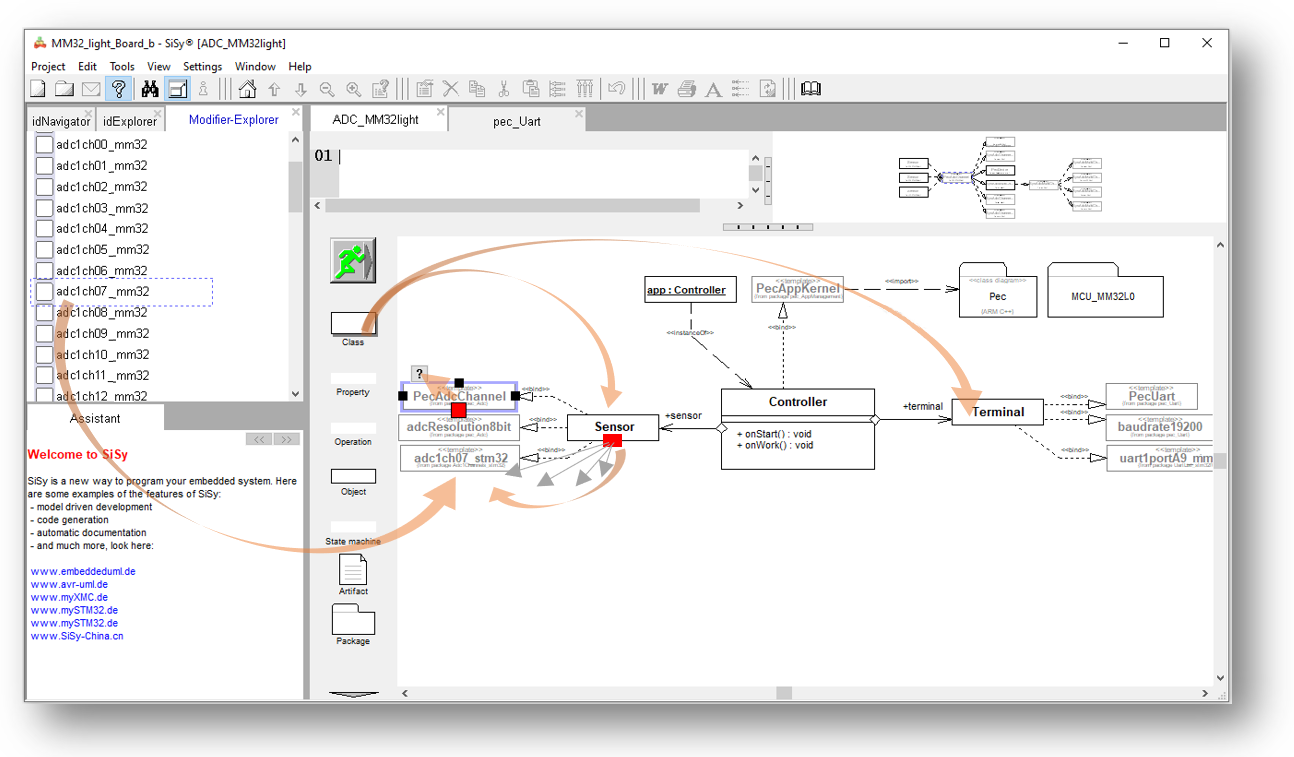
Task: Click the green running man build icon
Action: point(352,261)
